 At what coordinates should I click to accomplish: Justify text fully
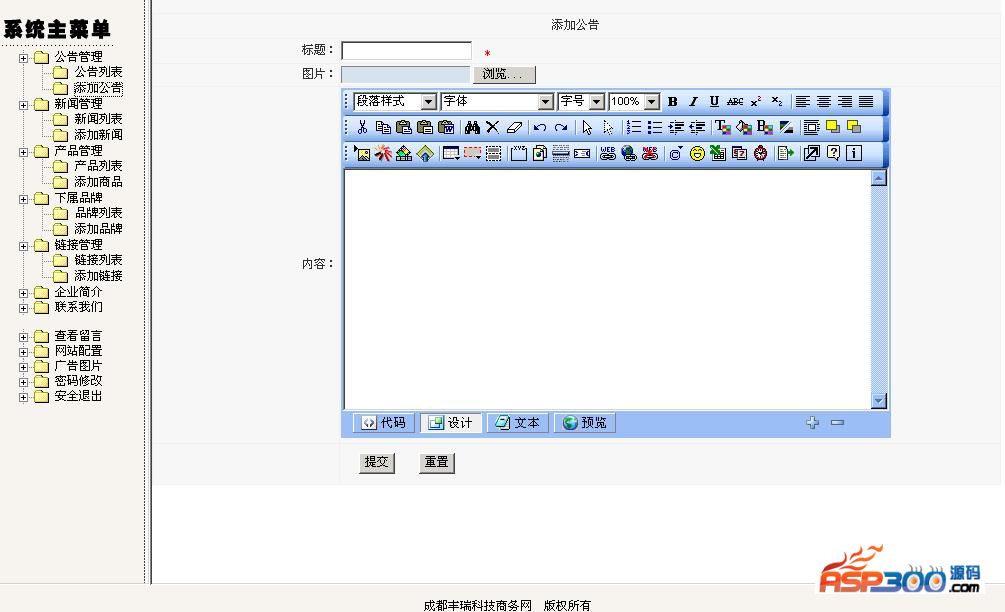(x=866, y=101)
